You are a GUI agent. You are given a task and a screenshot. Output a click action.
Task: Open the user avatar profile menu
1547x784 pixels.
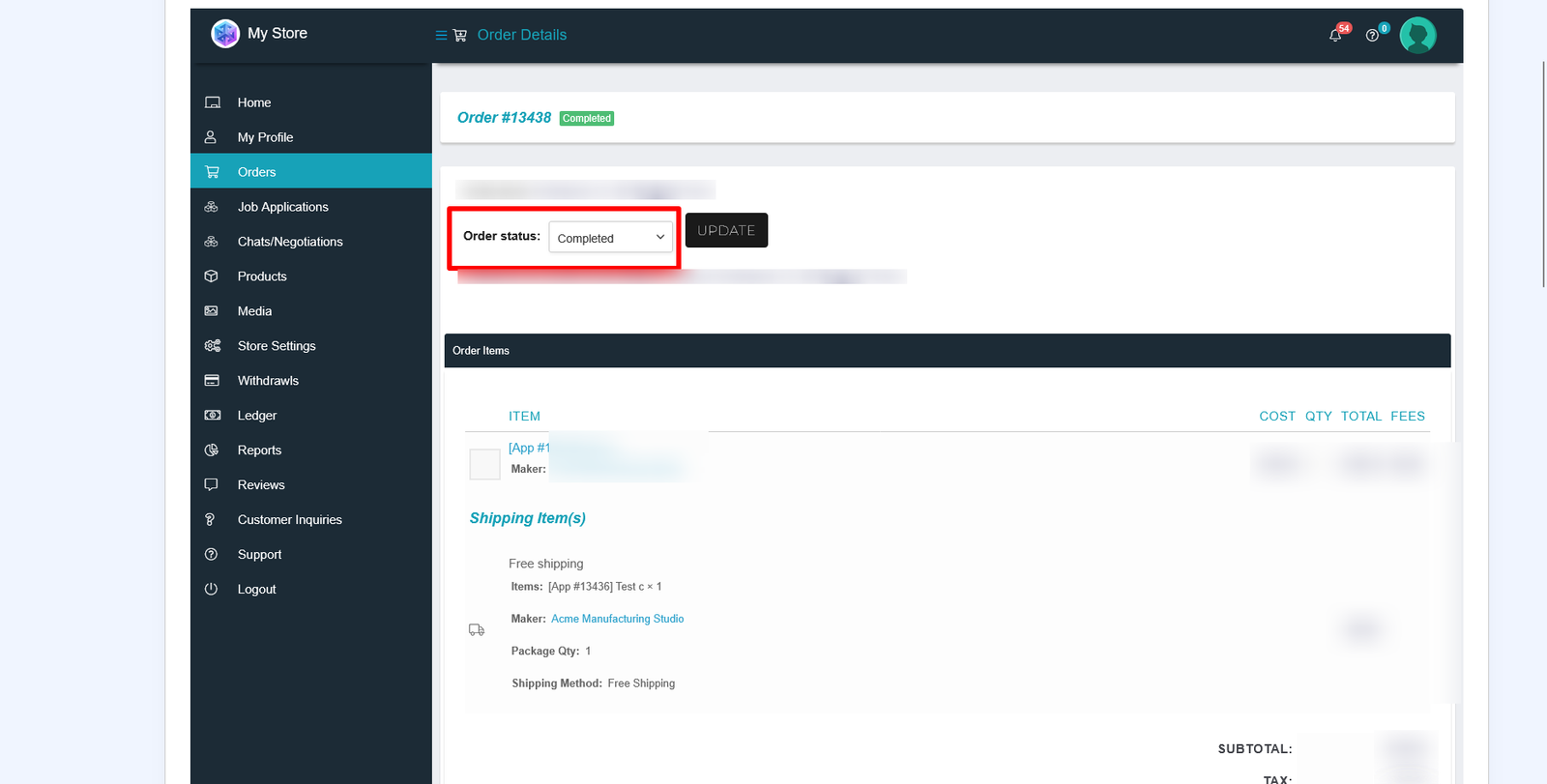click(x=1417, y=36)
